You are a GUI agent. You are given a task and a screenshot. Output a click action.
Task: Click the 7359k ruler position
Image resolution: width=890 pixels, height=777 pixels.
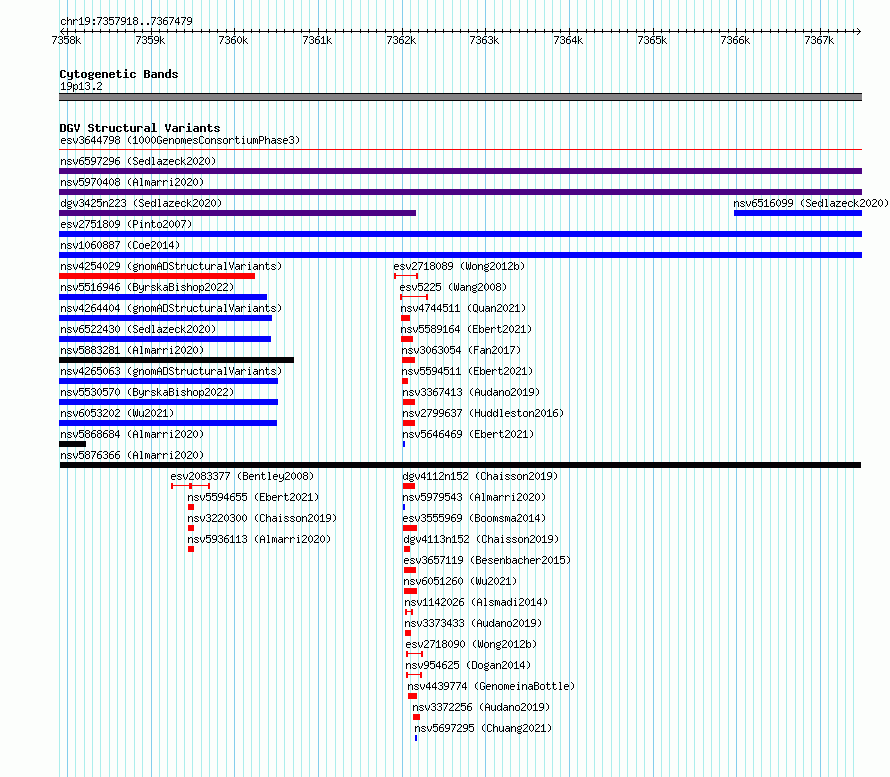[x=150, y=40]
